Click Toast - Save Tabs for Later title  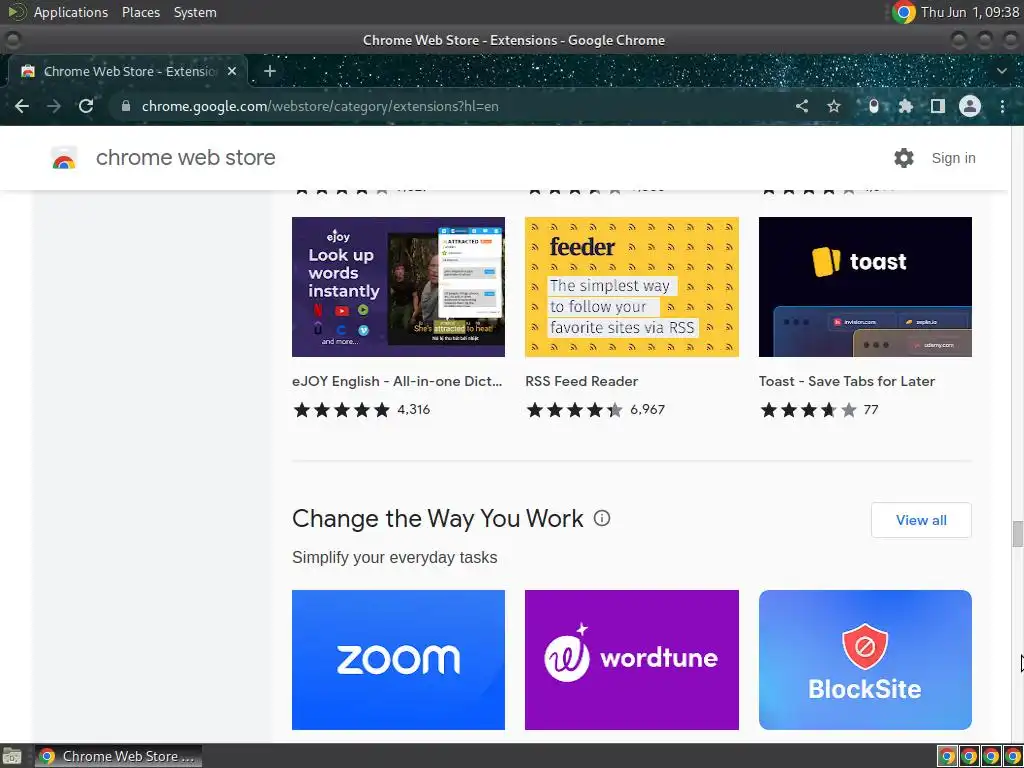coord(847,381)
